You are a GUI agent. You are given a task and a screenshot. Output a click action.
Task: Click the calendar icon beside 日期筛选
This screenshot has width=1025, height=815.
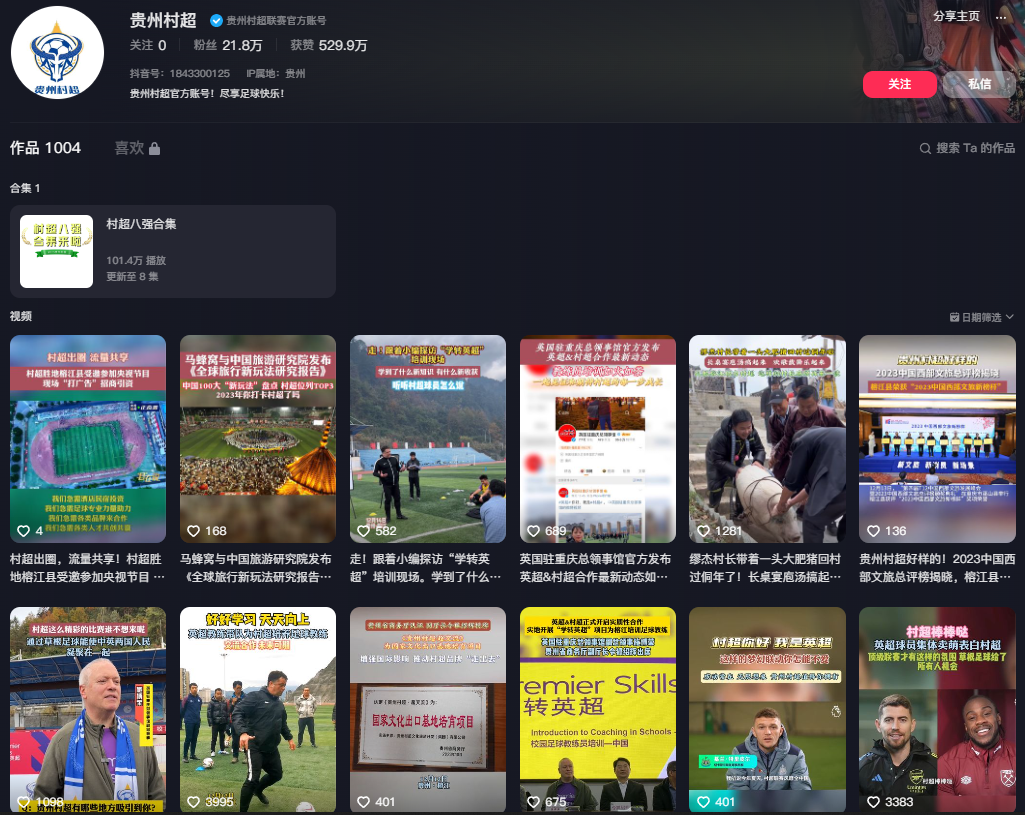954,317
